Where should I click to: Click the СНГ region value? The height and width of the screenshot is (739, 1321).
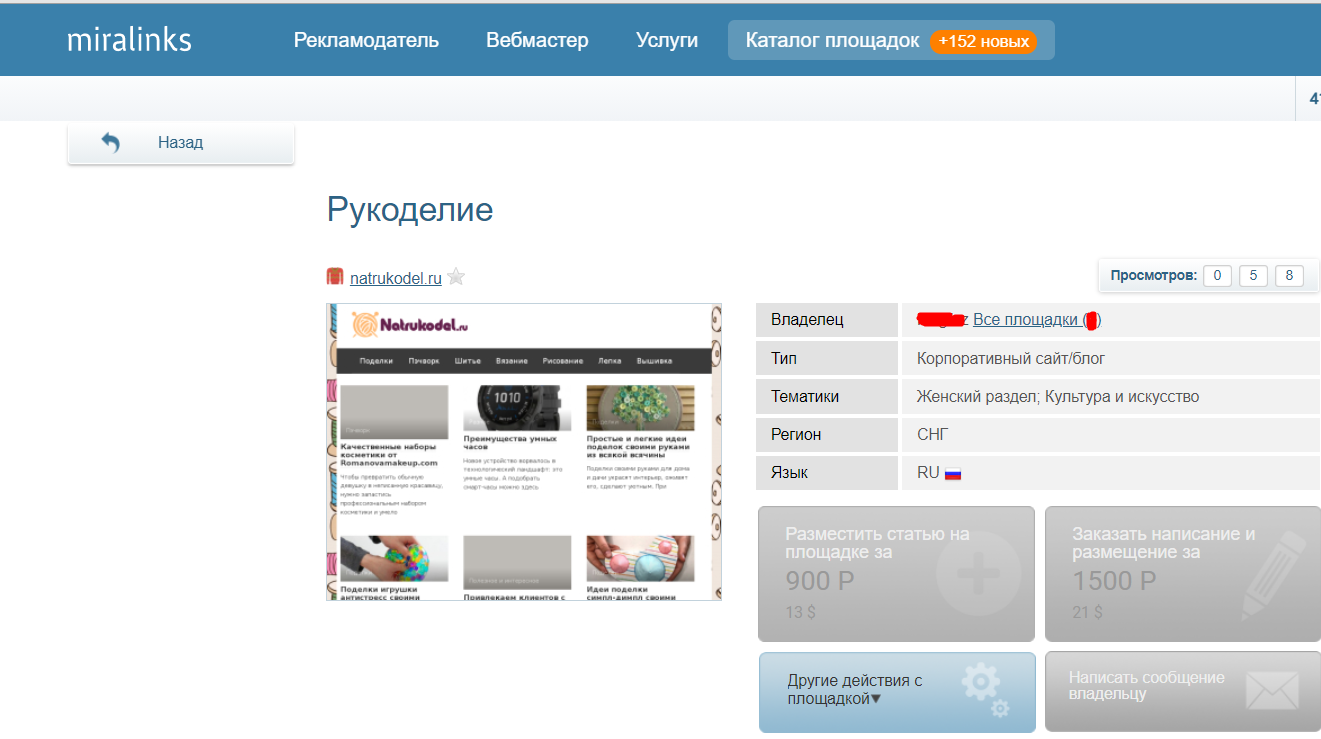(x=932, y=434)
